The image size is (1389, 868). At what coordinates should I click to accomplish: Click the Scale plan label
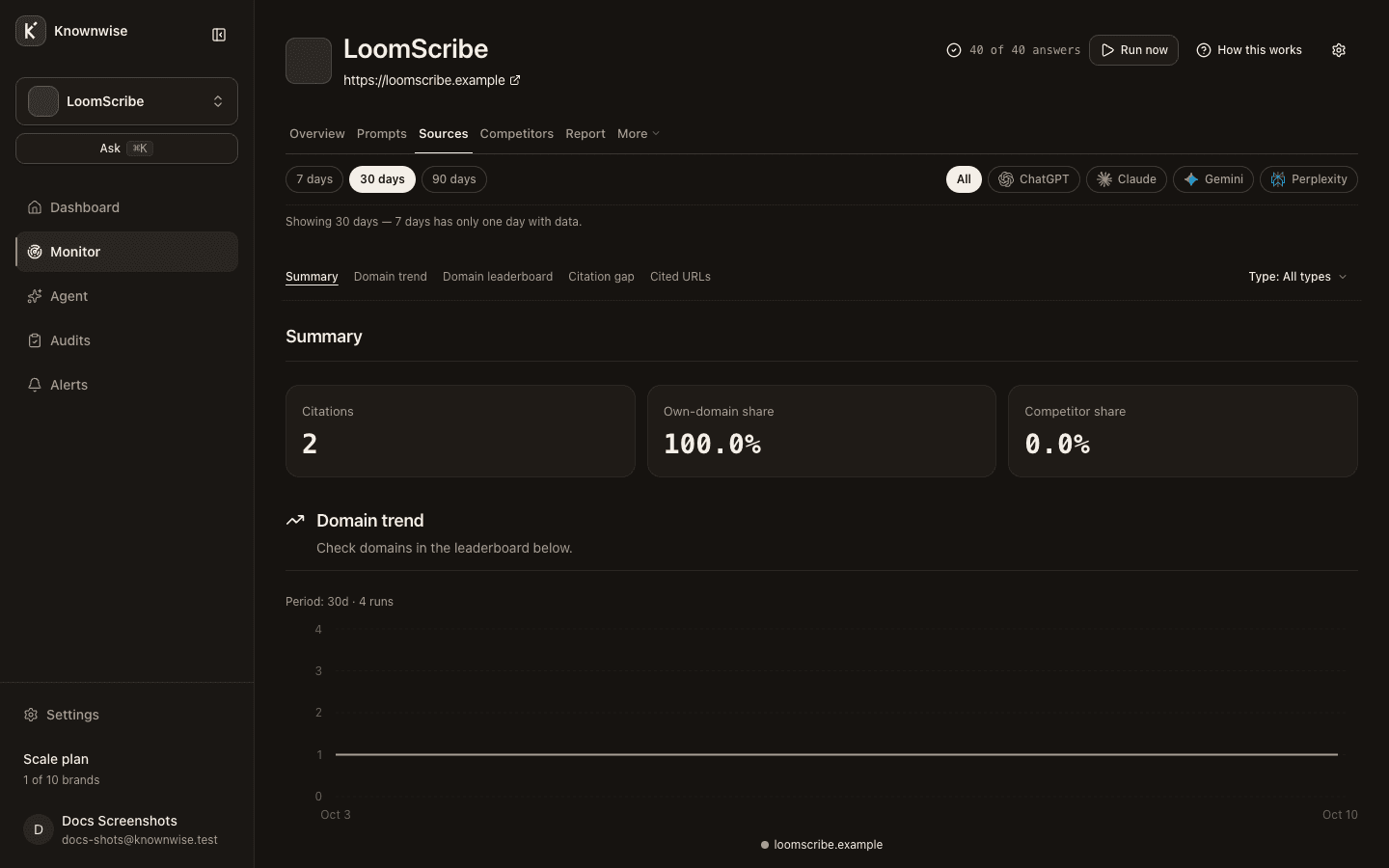click(x=56, y=759)
